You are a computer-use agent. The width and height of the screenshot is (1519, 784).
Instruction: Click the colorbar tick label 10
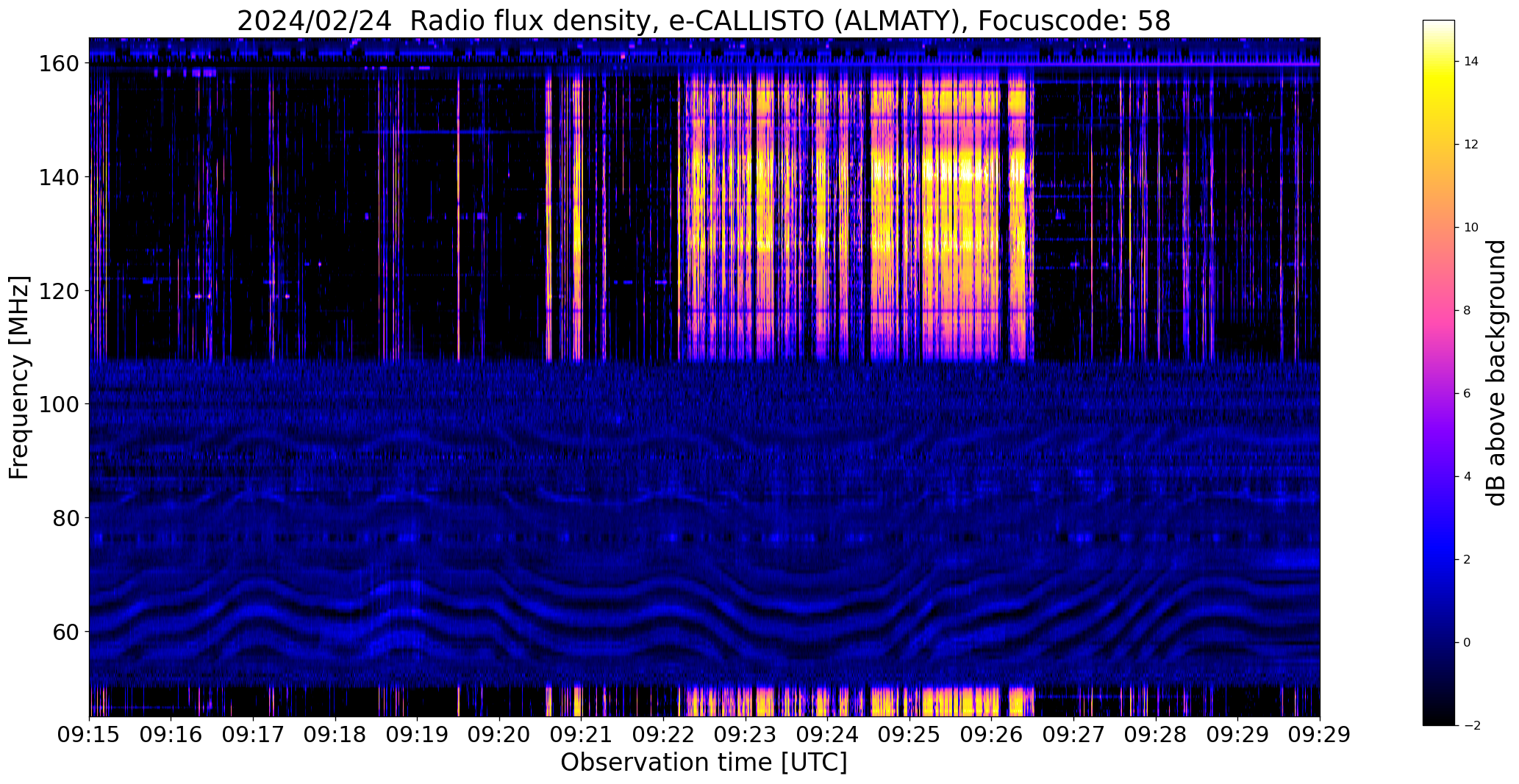click(1471, 228)
